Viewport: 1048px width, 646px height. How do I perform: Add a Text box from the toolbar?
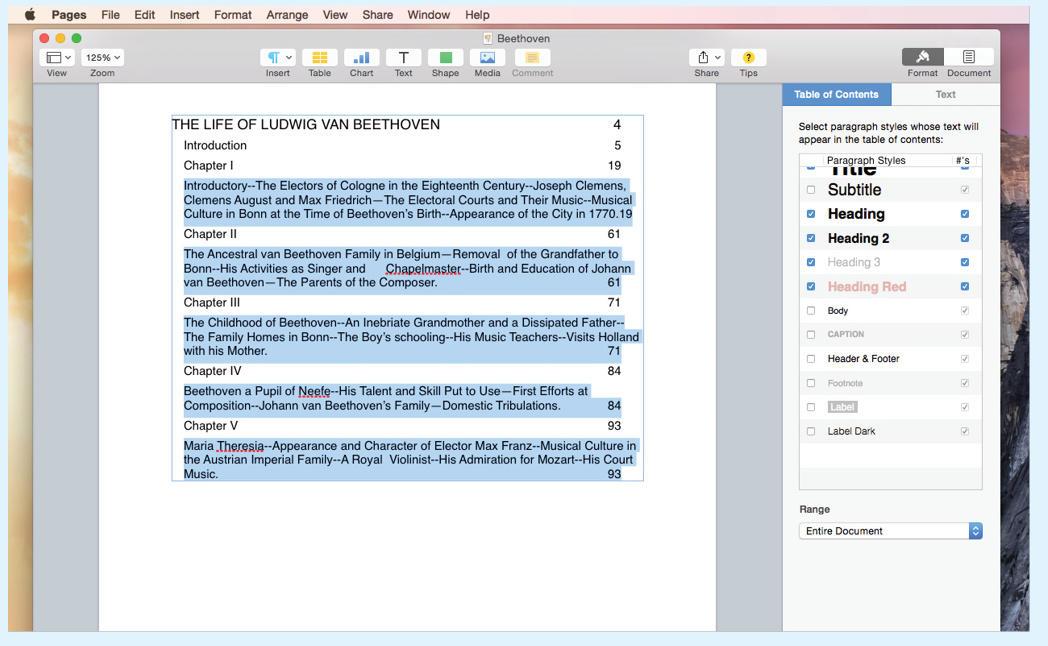pos(404,57)
